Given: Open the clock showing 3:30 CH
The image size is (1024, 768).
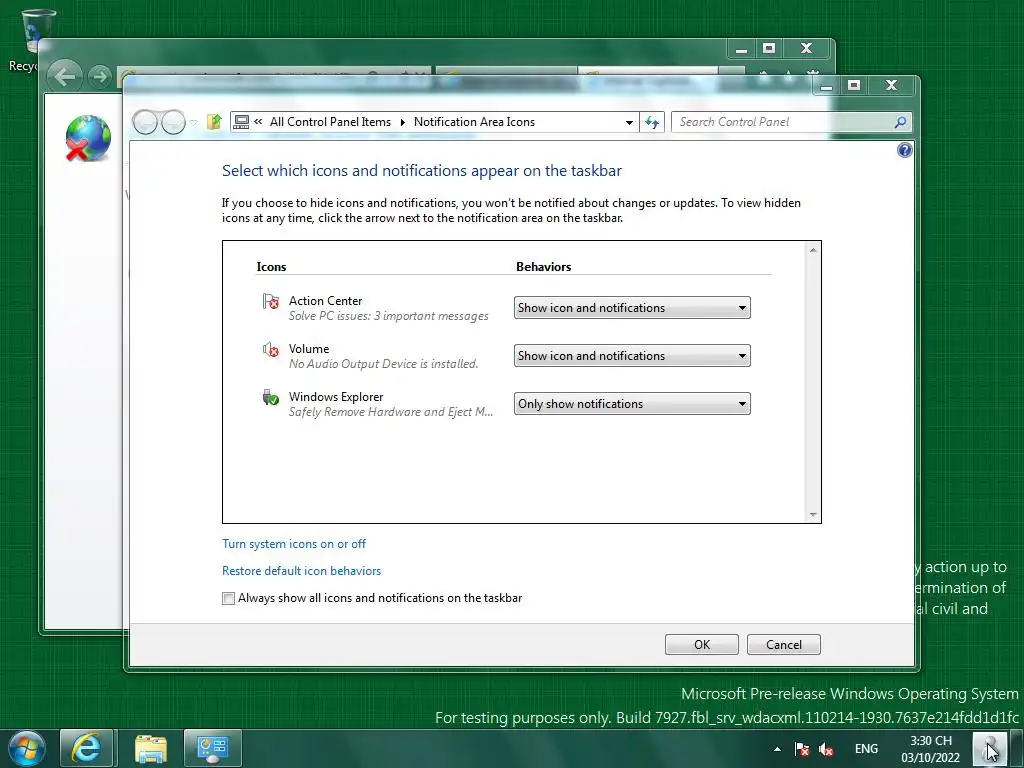Looking at the screenshot, I should click(931, 749).
